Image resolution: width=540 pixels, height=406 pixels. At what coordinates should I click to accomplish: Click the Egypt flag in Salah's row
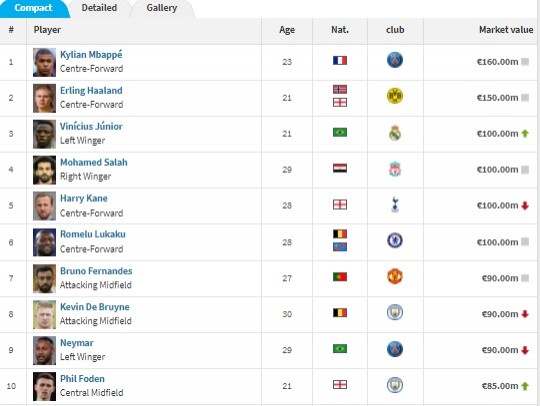pos(340,168)
